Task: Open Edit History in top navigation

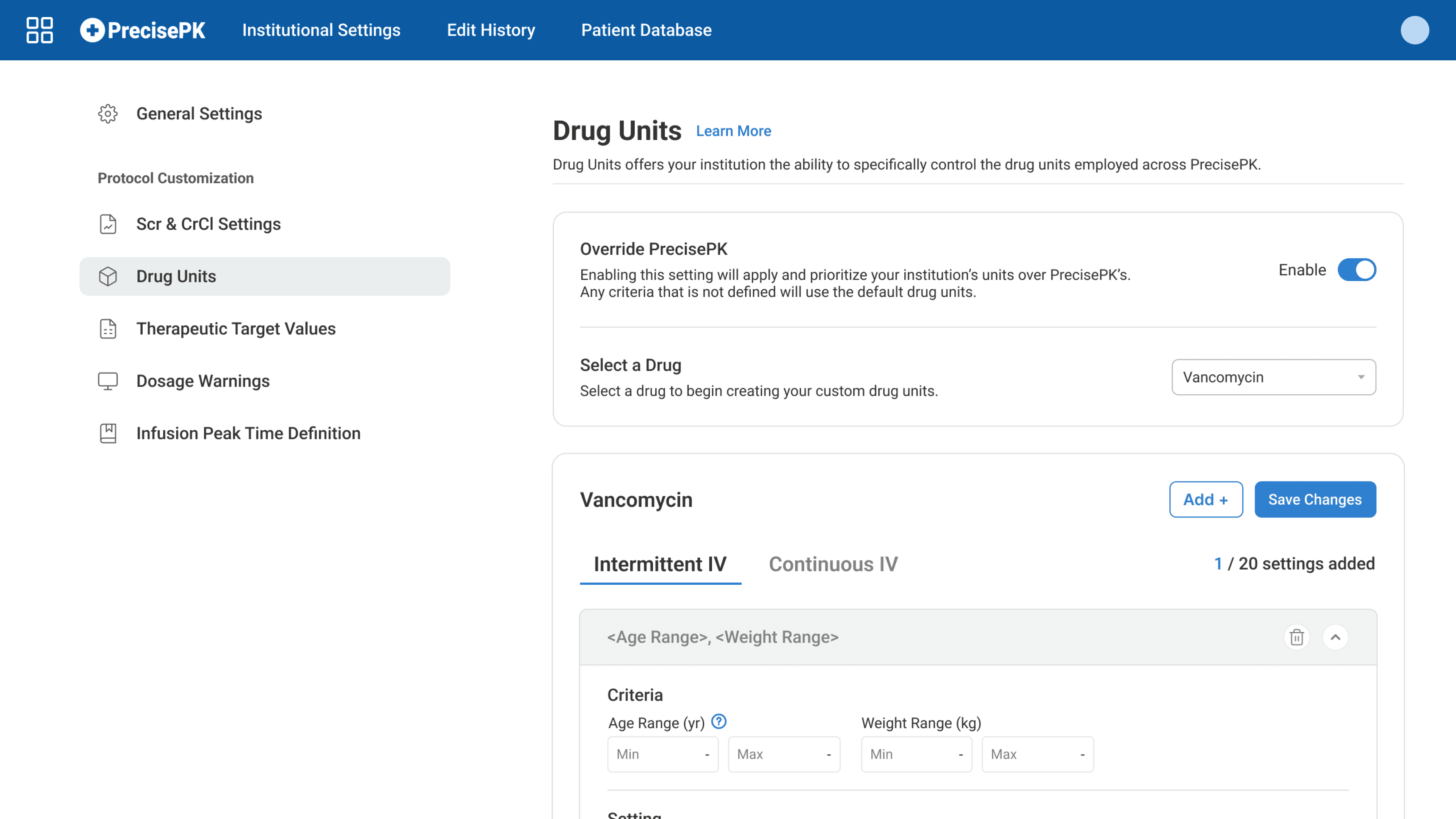Action: point(491,30)
